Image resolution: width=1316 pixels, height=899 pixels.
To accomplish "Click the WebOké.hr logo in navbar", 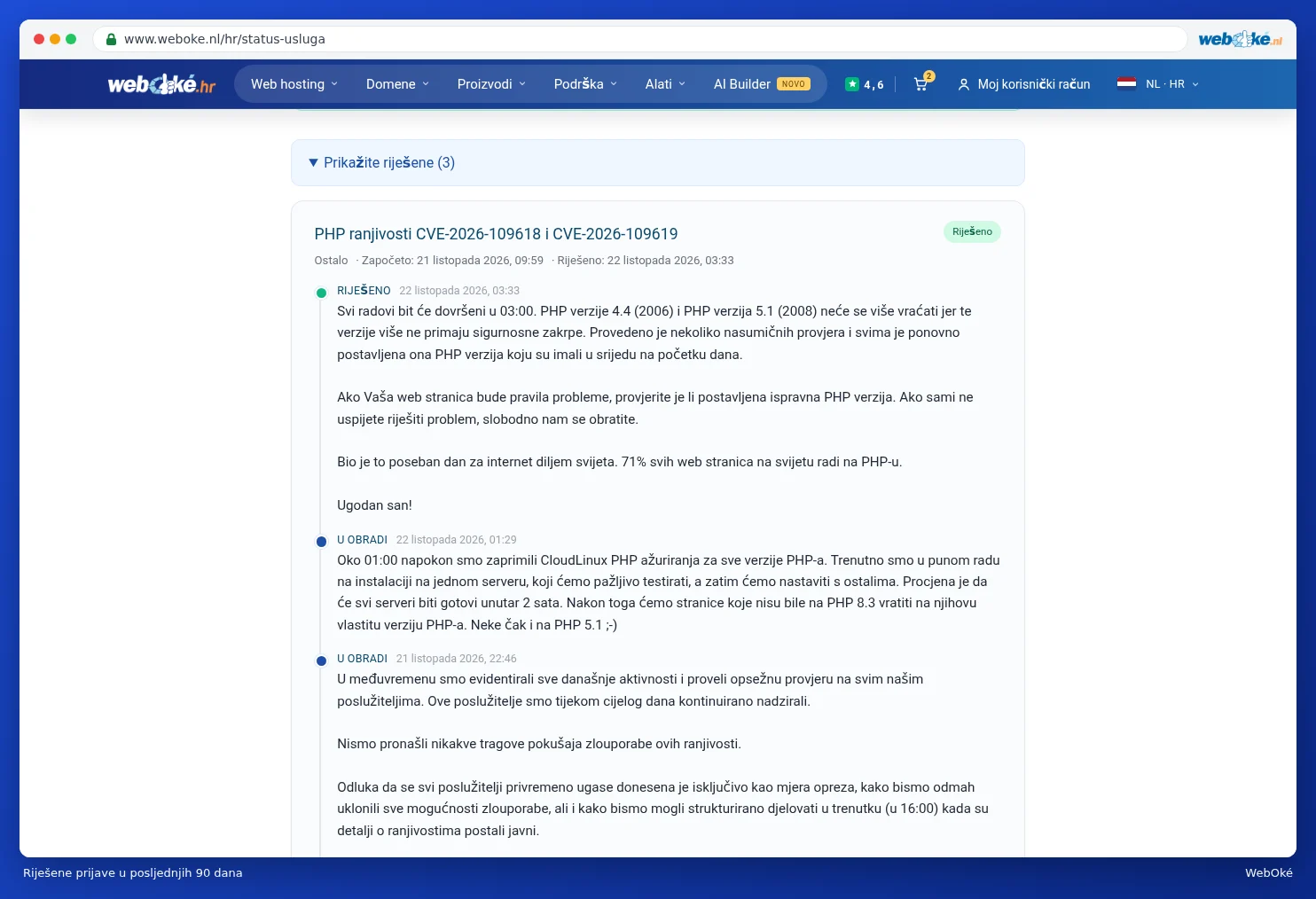I will pyautogui.click(x=161, y=84).
